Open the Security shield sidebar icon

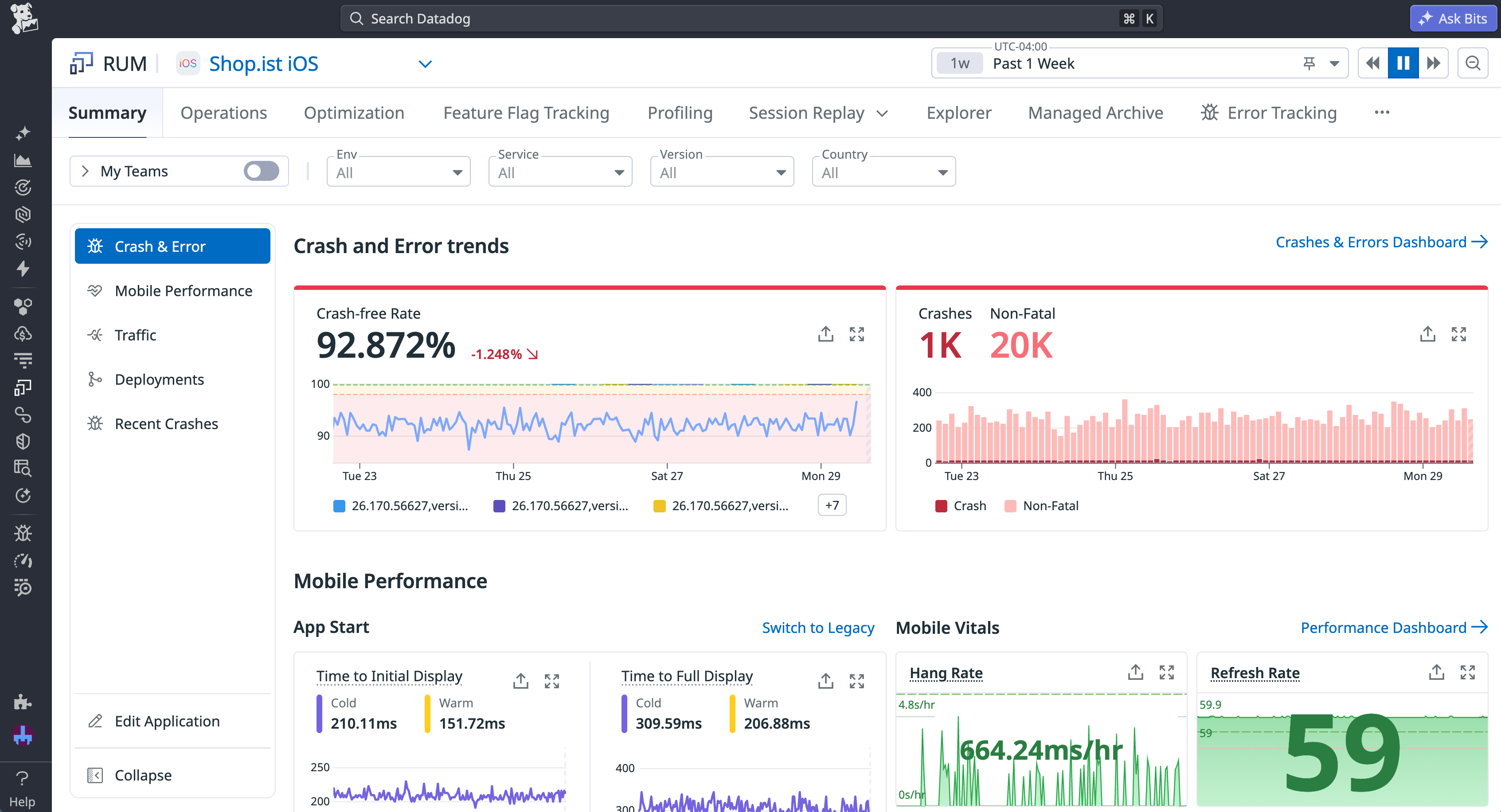(23, 441)
